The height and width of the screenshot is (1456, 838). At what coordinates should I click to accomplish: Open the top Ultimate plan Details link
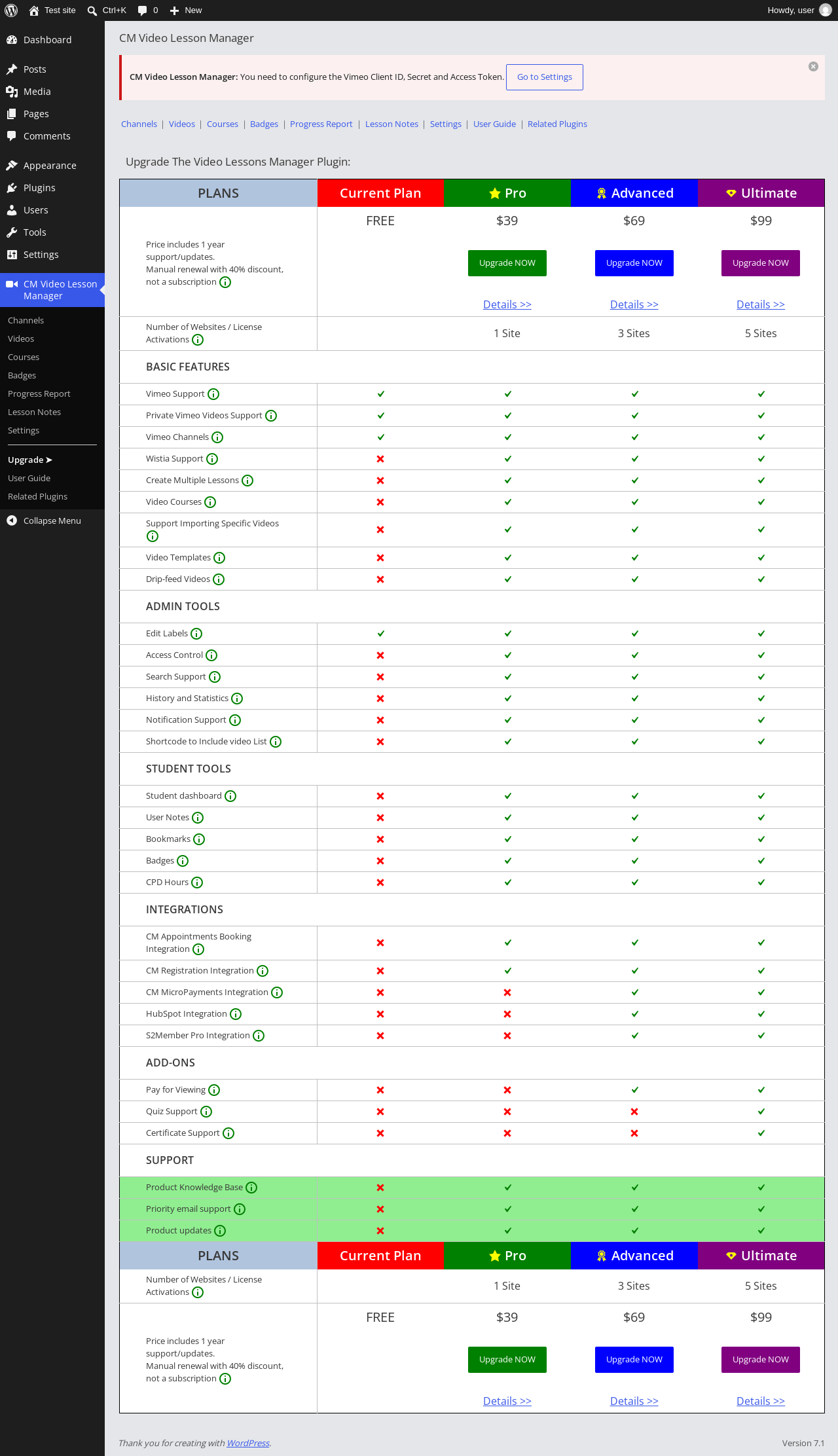tap(761, 304)
